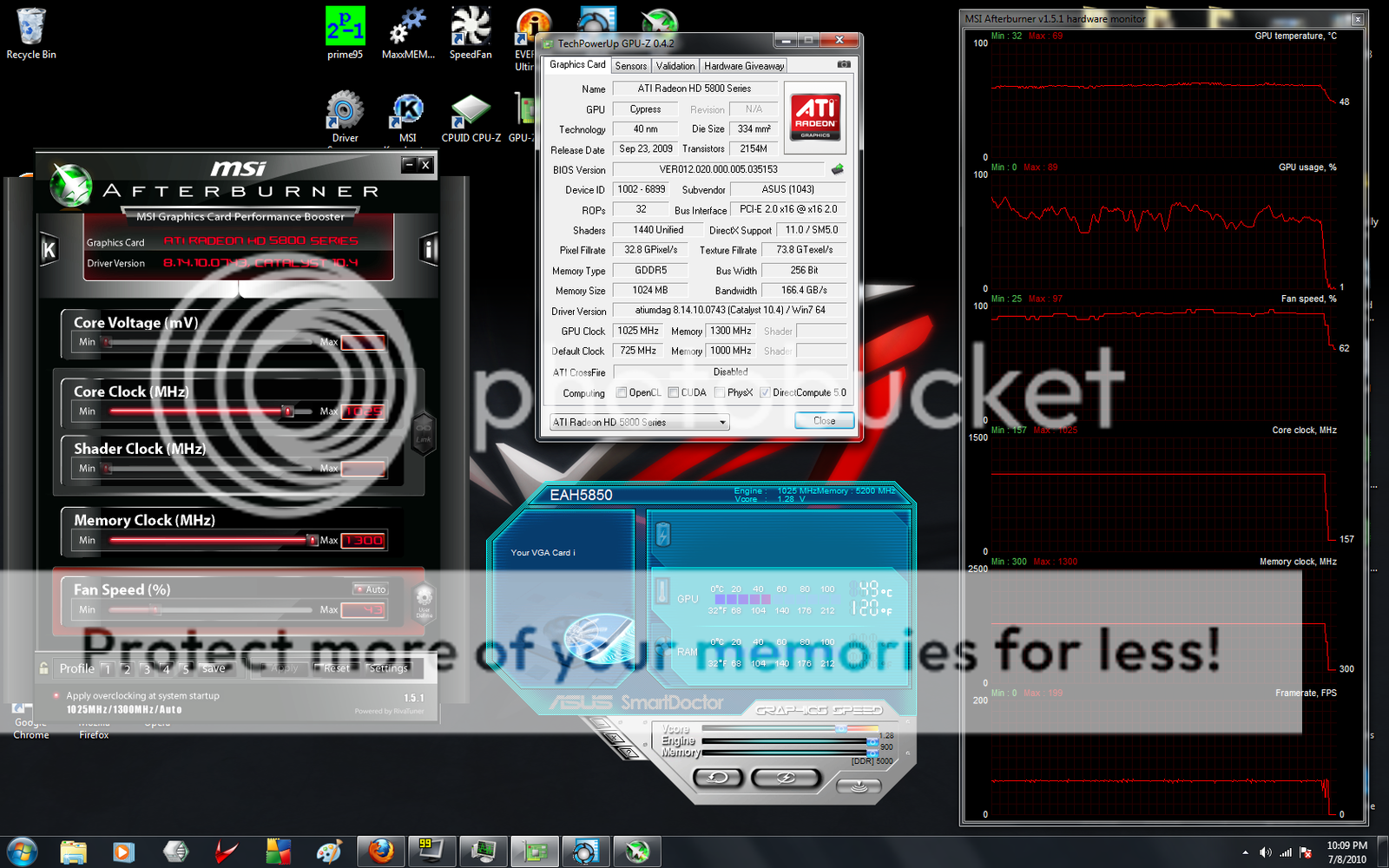
Task: Open the SpeedFan desktop shortcut
Action: pos(471,34)
